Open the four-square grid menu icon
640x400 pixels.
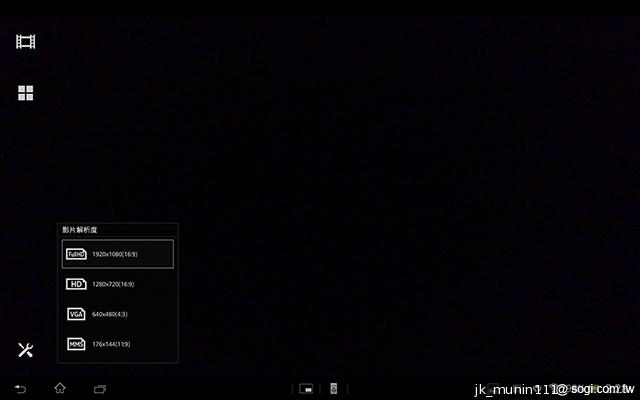pyautogui.click(x=25, y=93)
